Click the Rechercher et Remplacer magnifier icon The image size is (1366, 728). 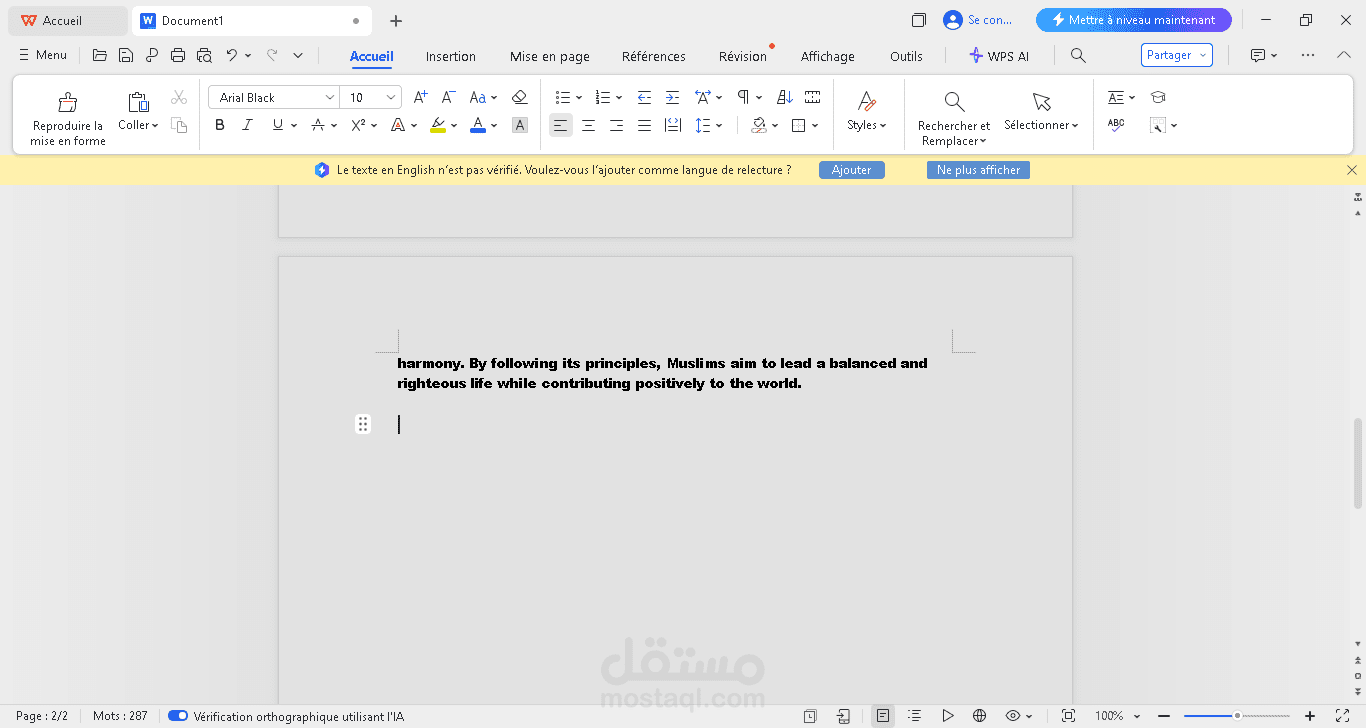(954, 102)
